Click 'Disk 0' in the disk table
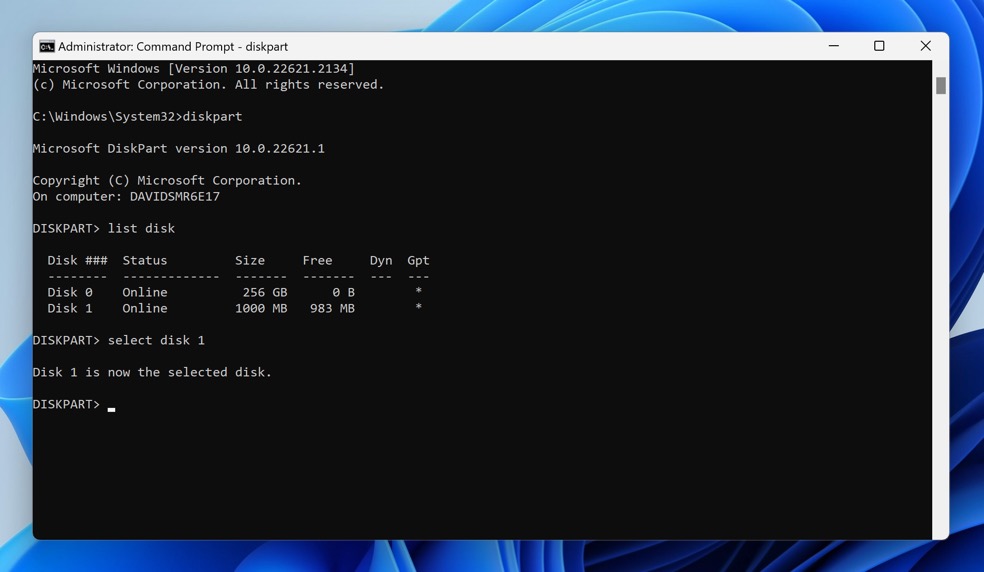 coord(70,292)
